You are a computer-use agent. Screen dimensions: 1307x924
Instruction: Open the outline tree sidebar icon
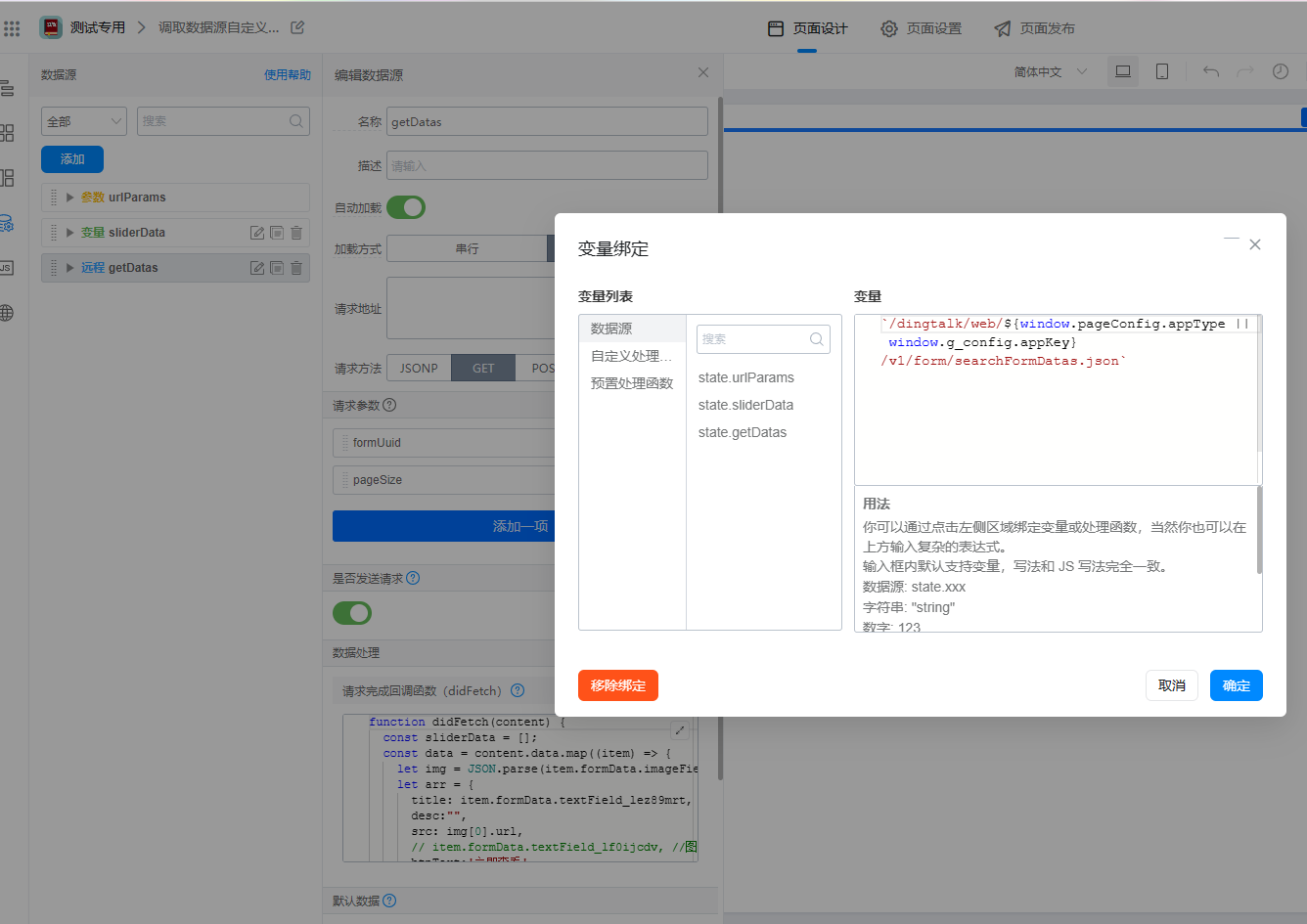(7, 88)
